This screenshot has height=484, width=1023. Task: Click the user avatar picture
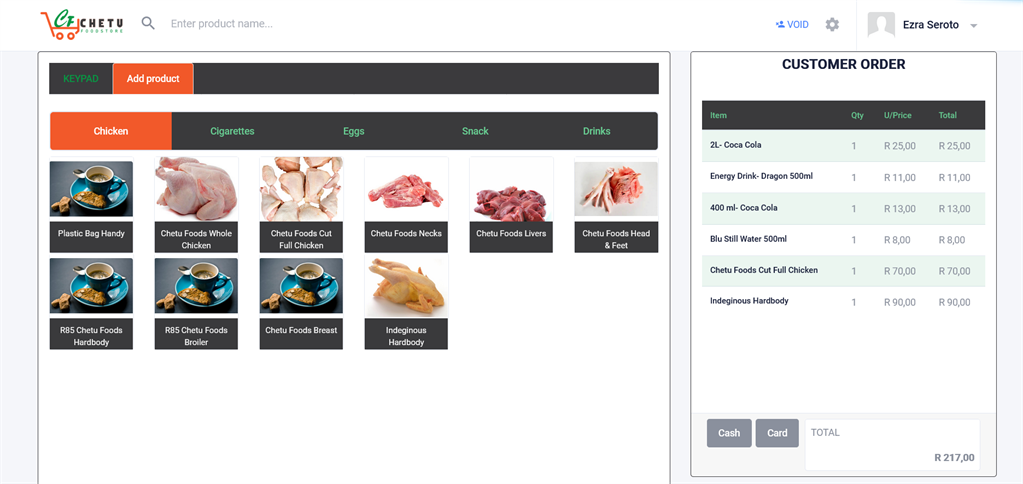[x=881, y=25]
